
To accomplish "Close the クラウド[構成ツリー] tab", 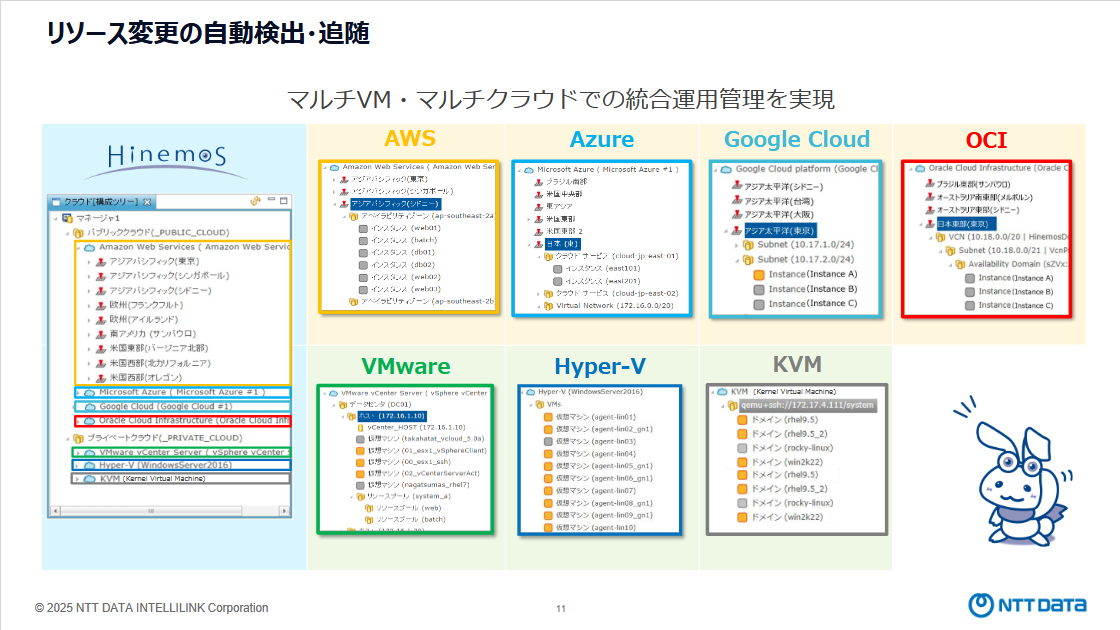I will pyautogui.click(x=148, y=202).
